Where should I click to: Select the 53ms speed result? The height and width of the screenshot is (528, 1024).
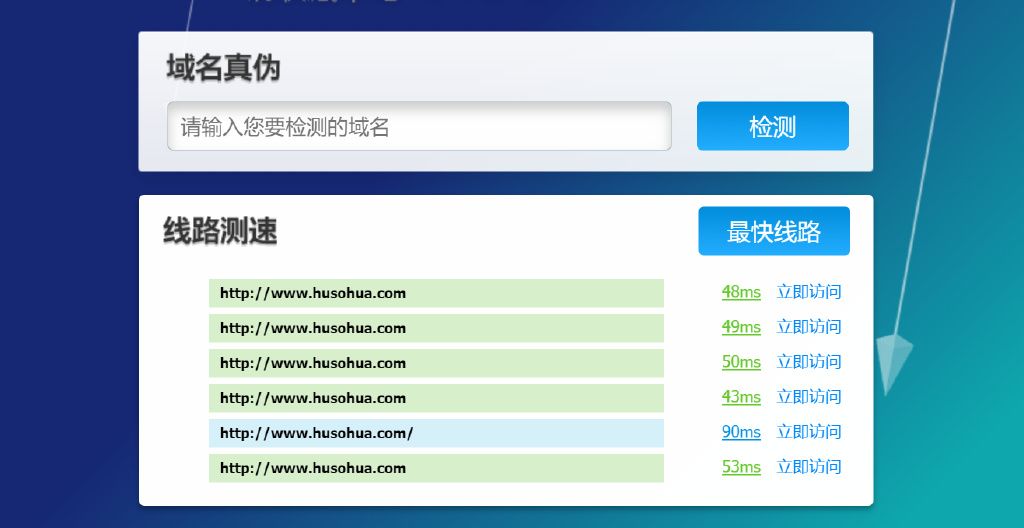[741, 467]
